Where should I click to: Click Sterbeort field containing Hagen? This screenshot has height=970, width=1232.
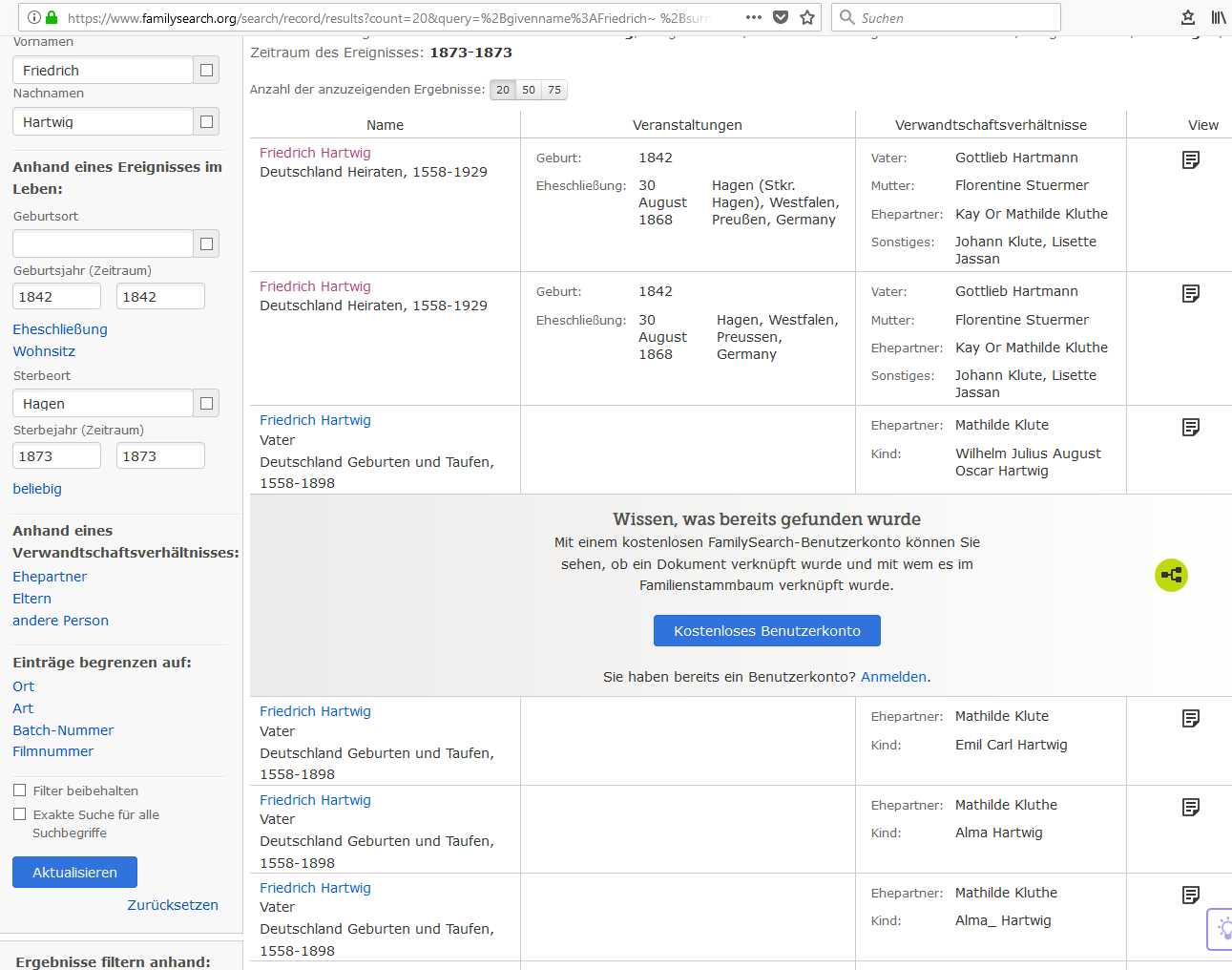[103, 403]
